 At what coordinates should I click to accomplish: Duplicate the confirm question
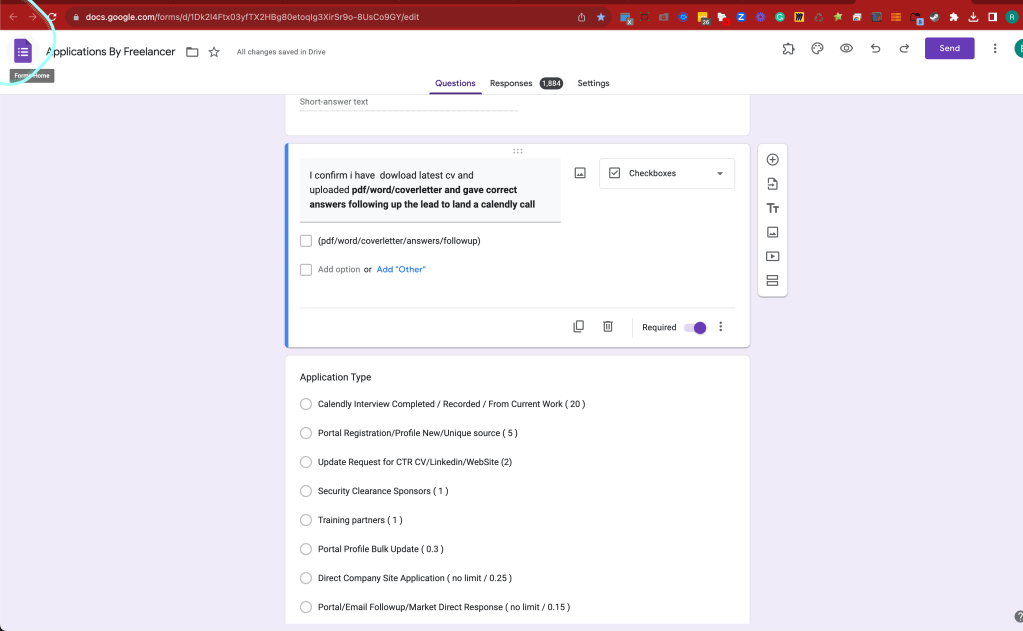click(578, 326)
